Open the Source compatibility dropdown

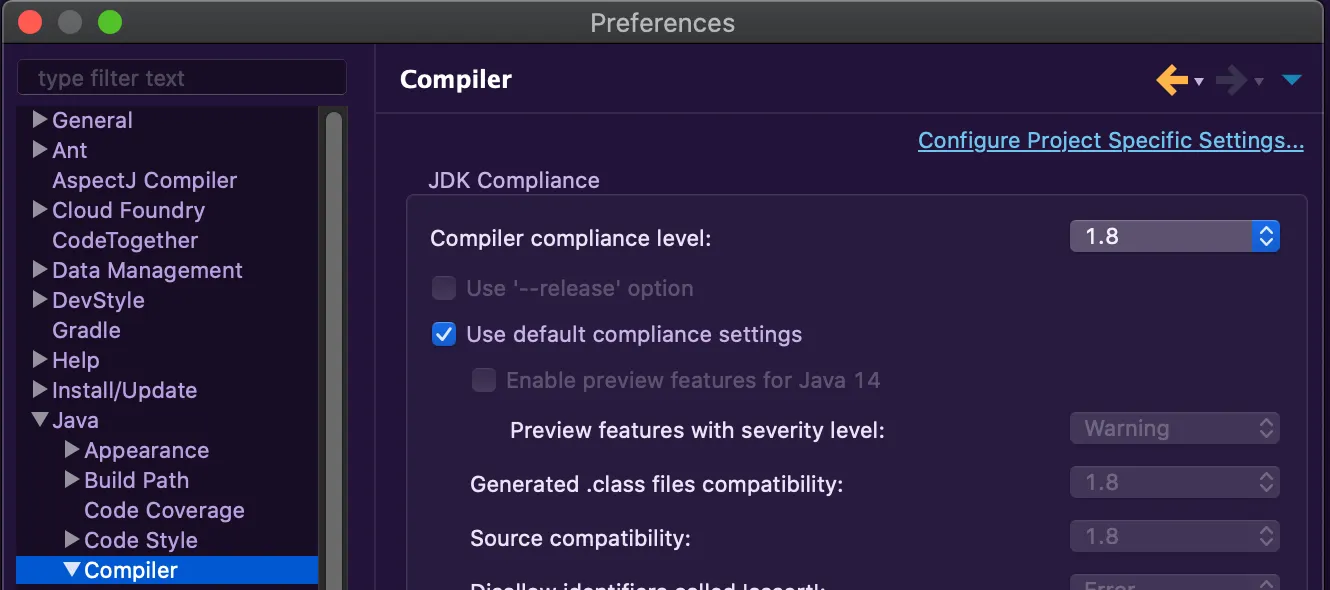(x=1174, y=536)
